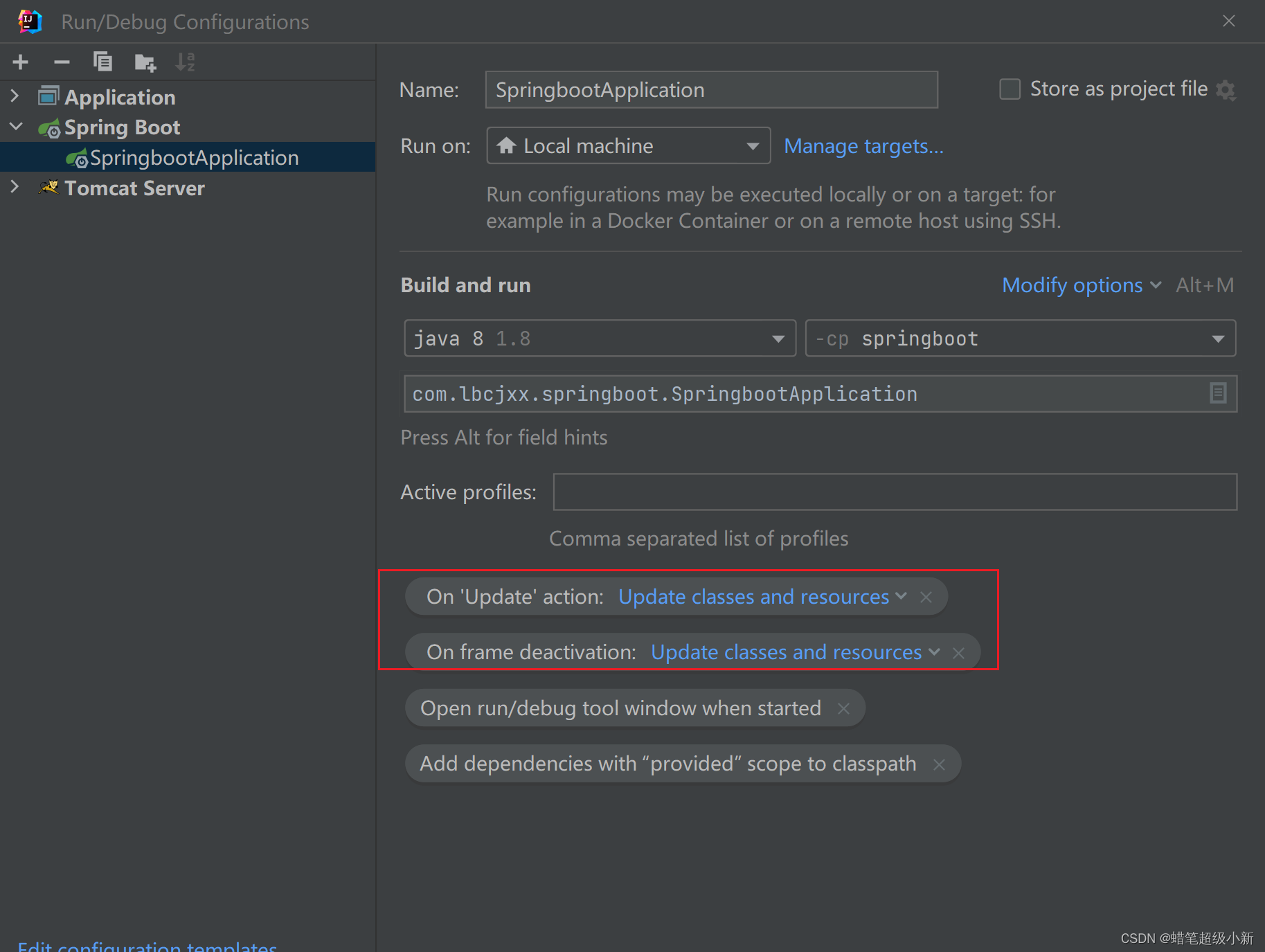Sort configurations alphabetically
This screenshot has height=952, width=1265.
click(x=186, y=62)
